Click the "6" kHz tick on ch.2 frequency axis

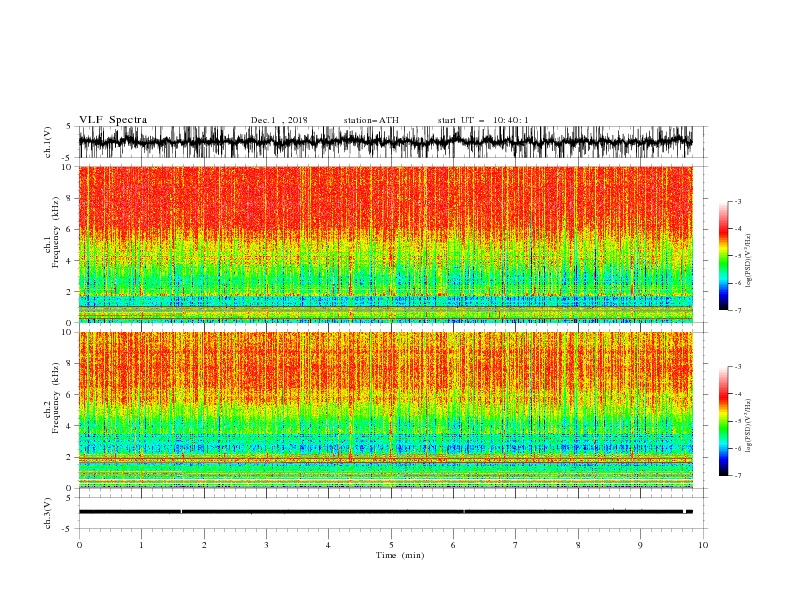pos(70,395)
